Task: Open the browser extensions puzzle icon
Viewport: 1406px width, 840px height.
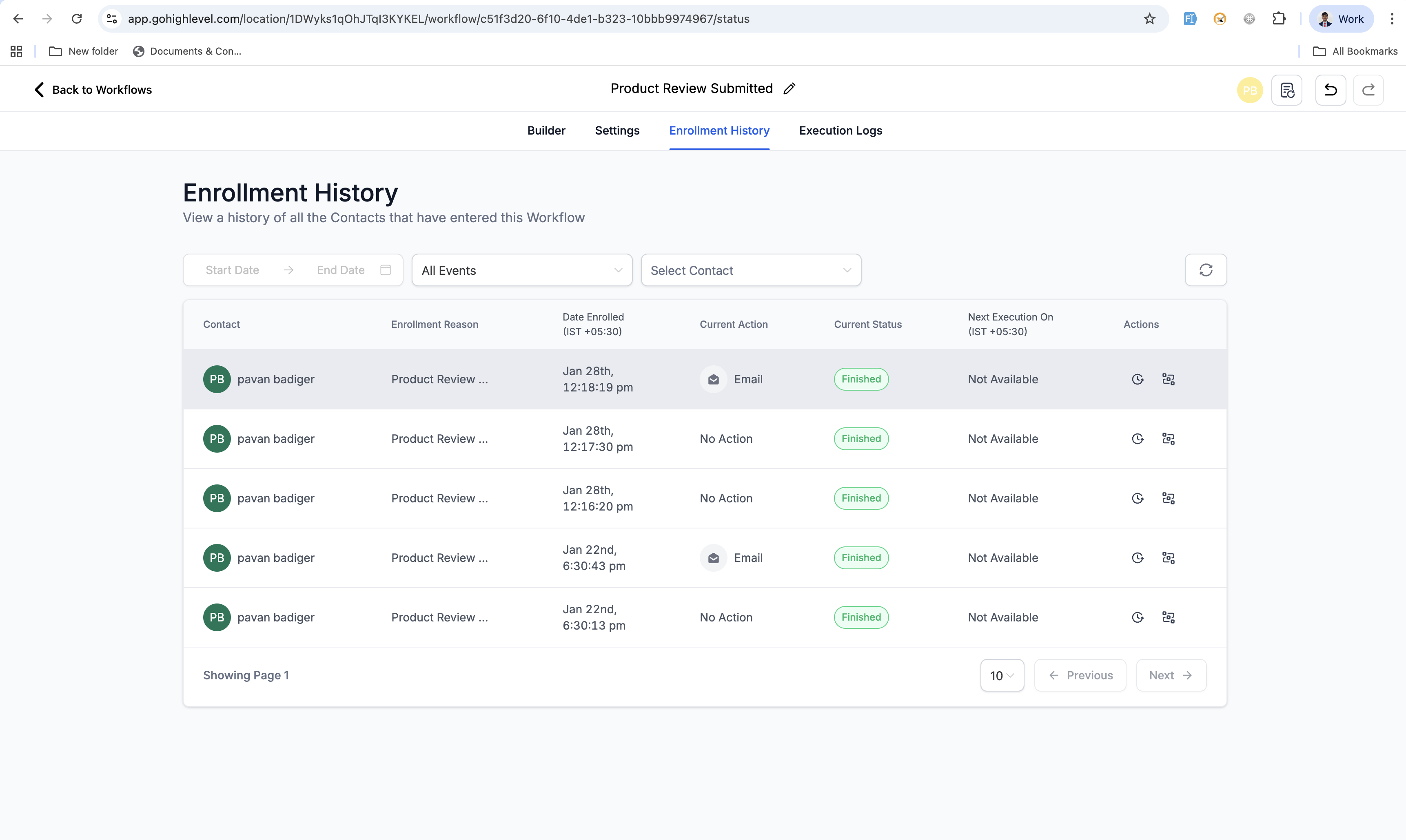Action: [1279, 19]
